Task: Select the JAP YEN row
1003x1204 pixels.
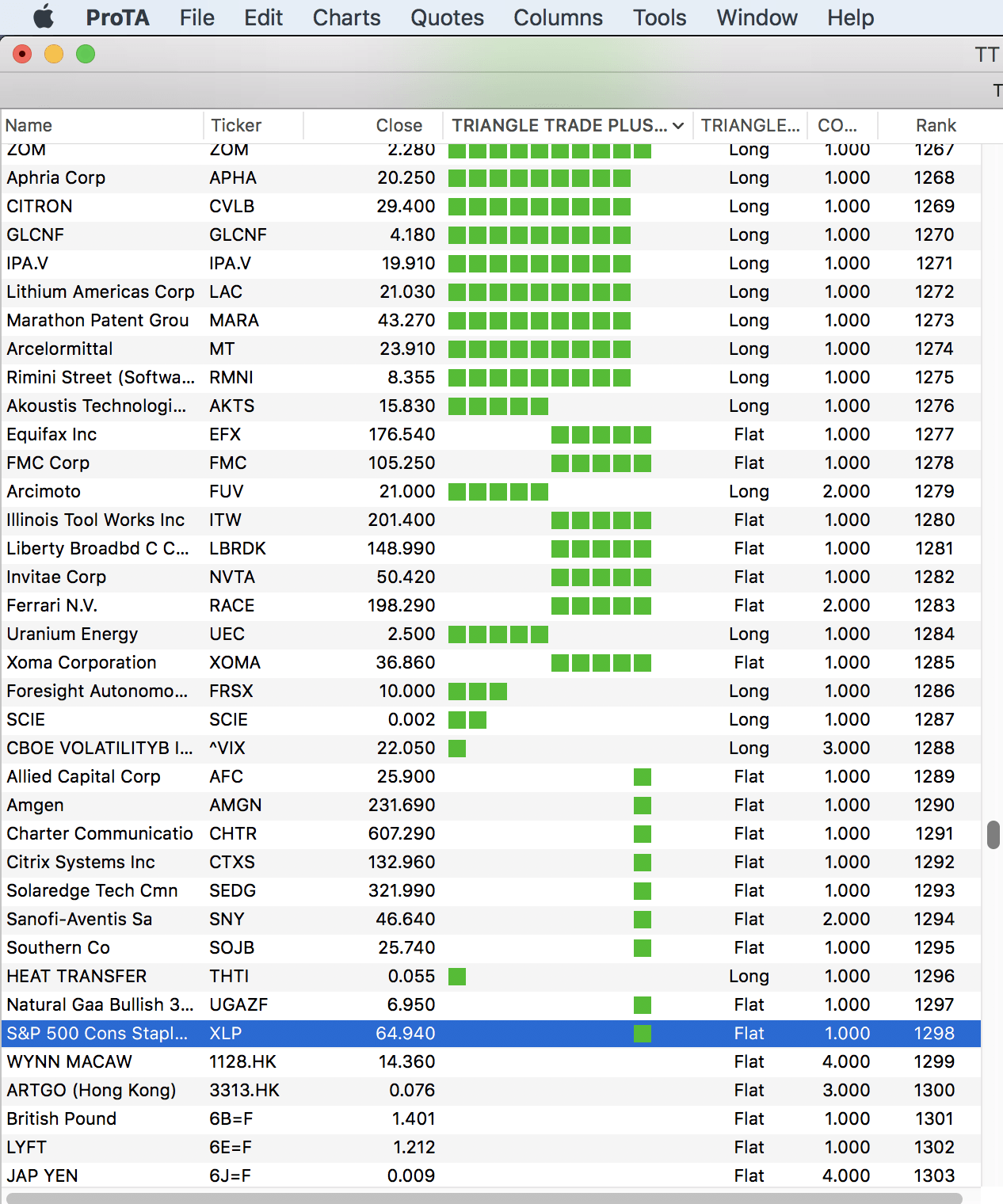Action: point(490,1175)
